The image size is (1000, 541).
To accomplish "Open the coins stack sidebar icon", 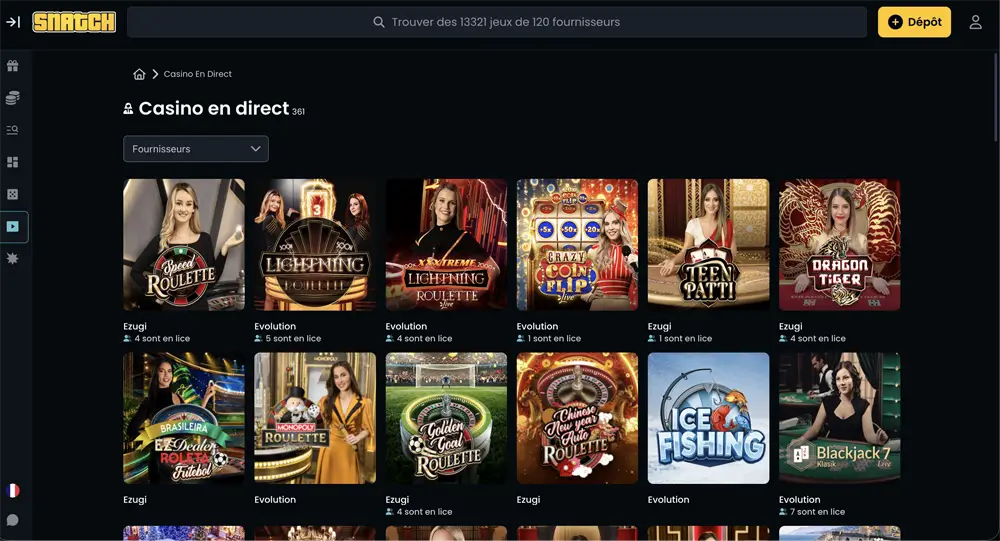I will 13,98.
